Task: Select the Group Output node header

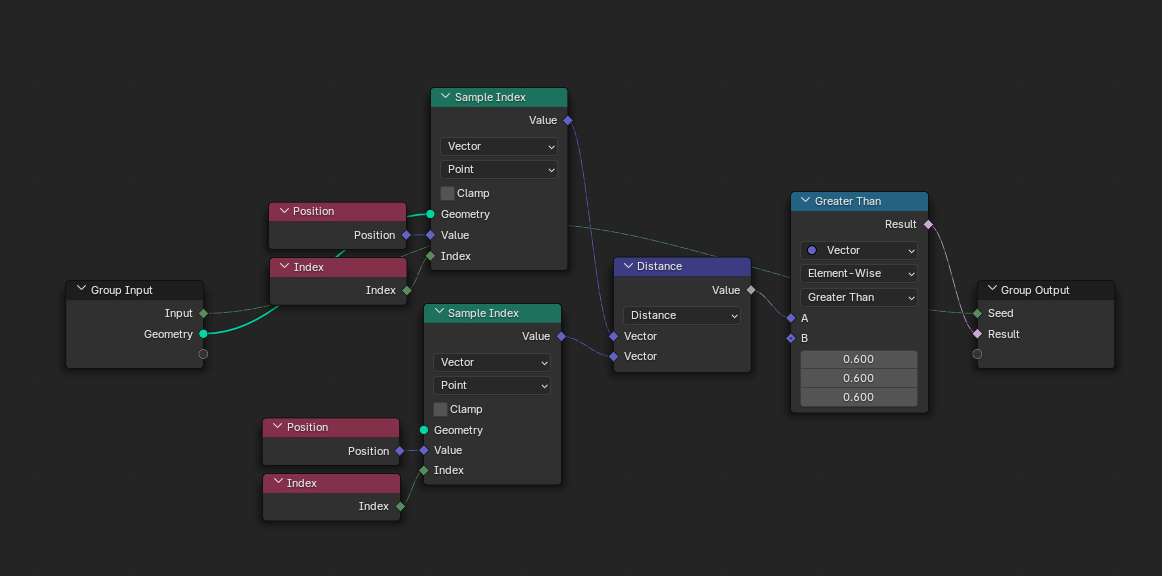Action: click(x=1046, y=290)
